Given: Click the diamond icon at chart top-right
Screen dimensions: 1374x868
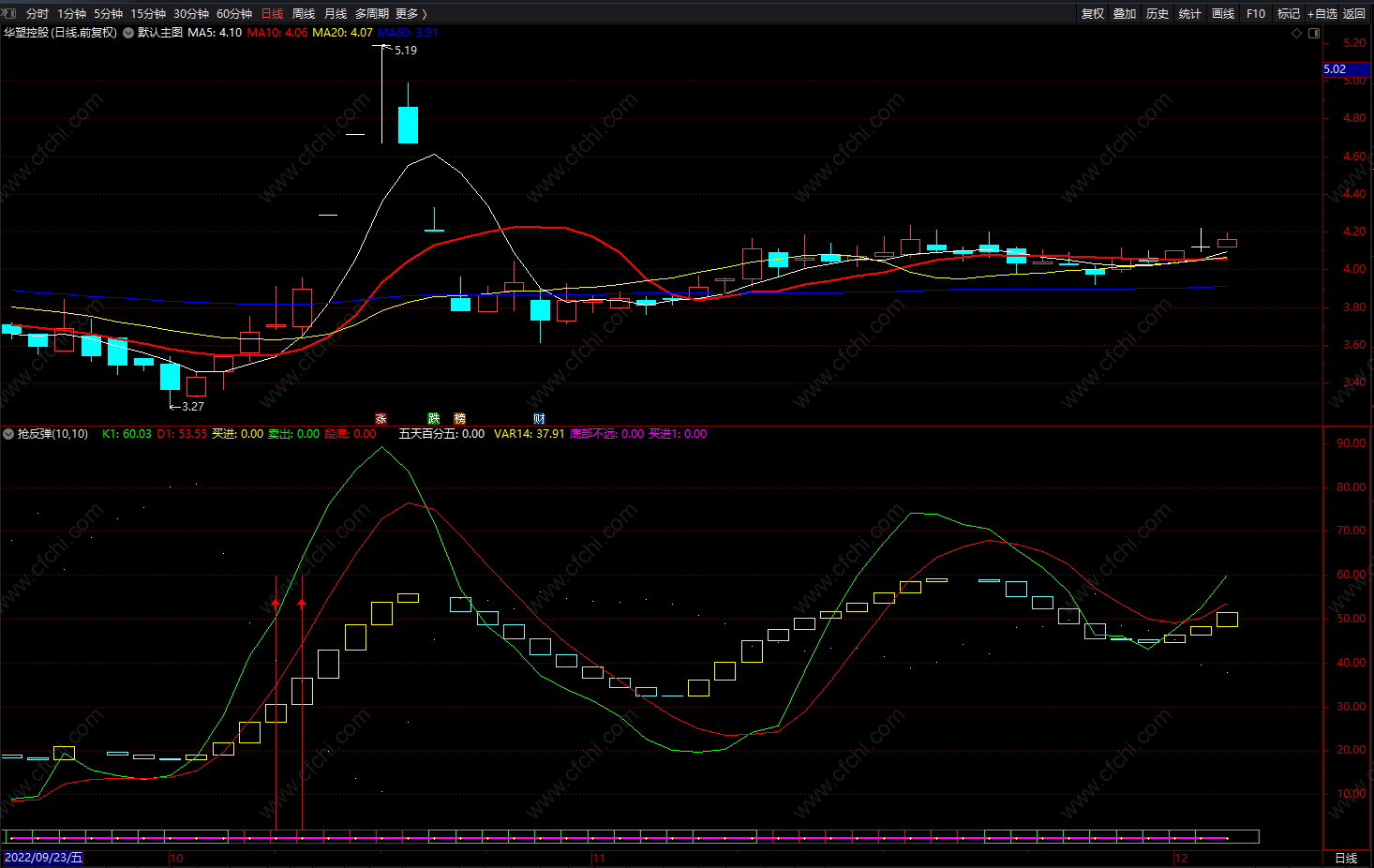Looking at the screenshot, I should [1297, 33].
